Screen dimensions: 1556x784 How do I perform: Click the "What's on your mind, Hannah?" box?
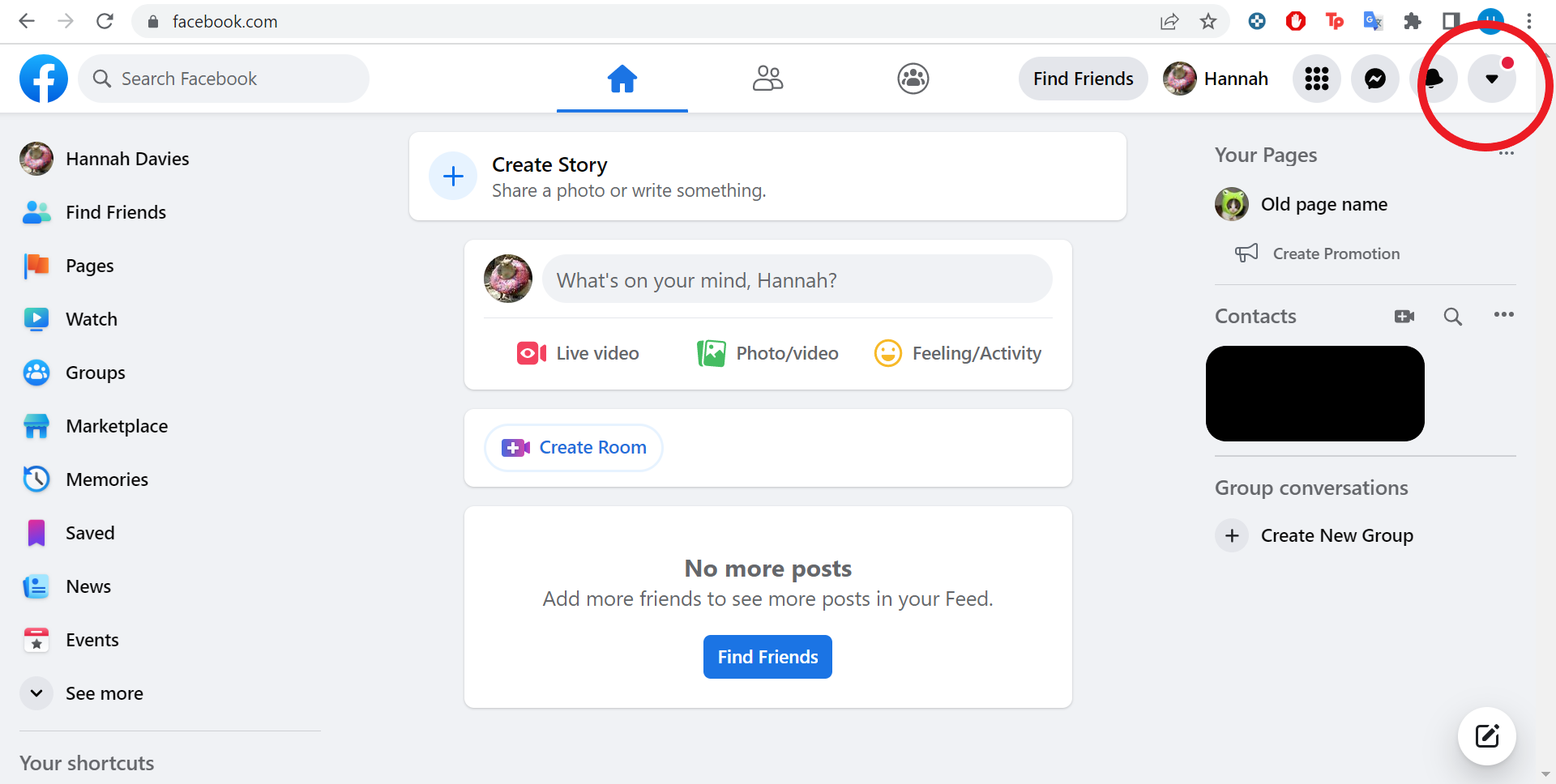coord(797,280)
